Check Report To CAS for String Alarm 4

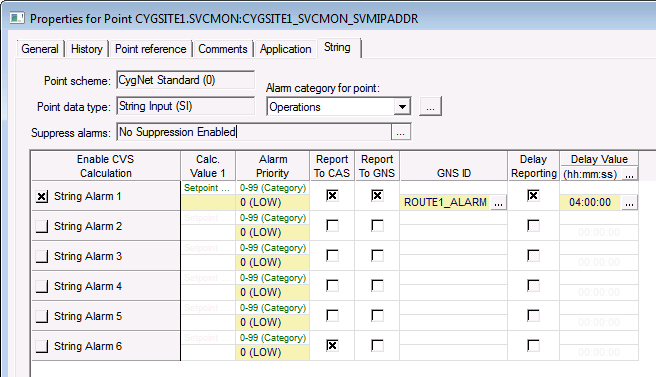coord(332,285)
